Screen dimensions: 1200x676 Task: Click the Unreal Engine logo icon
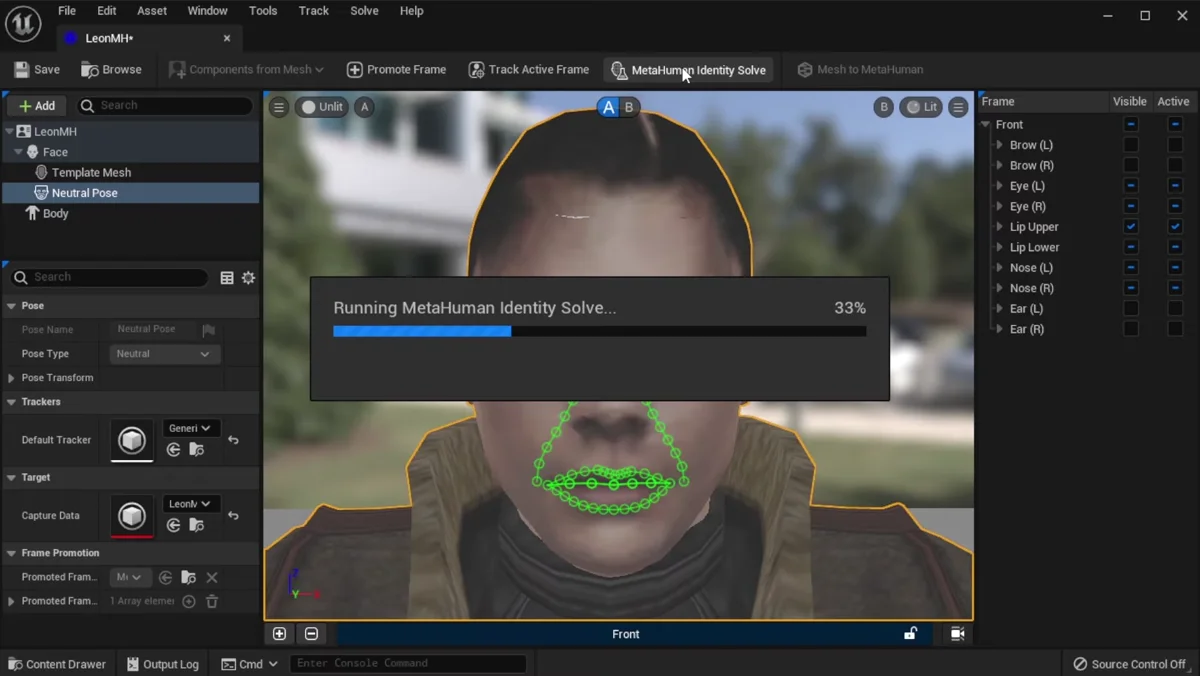(x=23, y=23)
